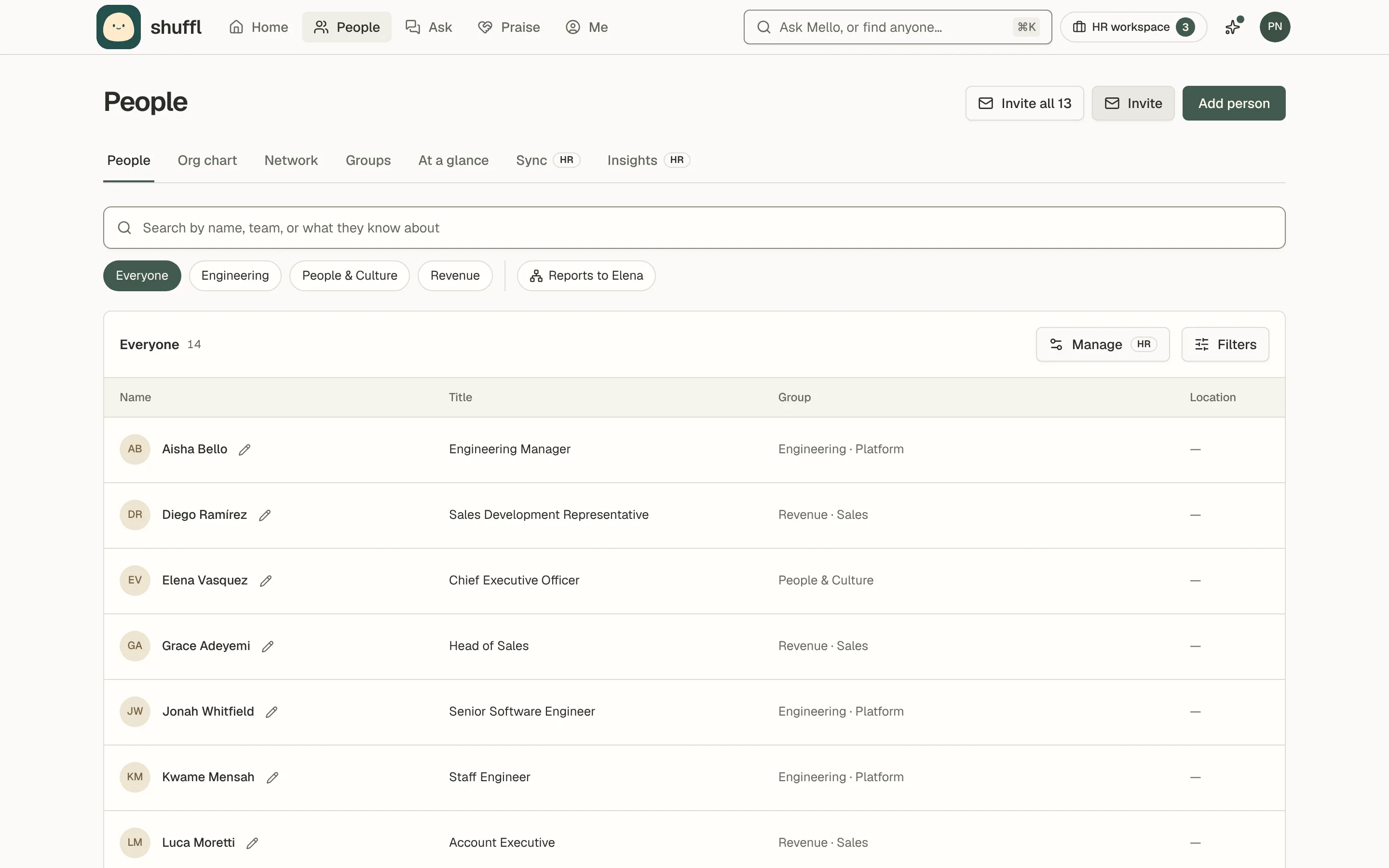1389x868 pixels.
Task: Click the GA avatar for Grace Adeyemi
Action: click(135, 646)
